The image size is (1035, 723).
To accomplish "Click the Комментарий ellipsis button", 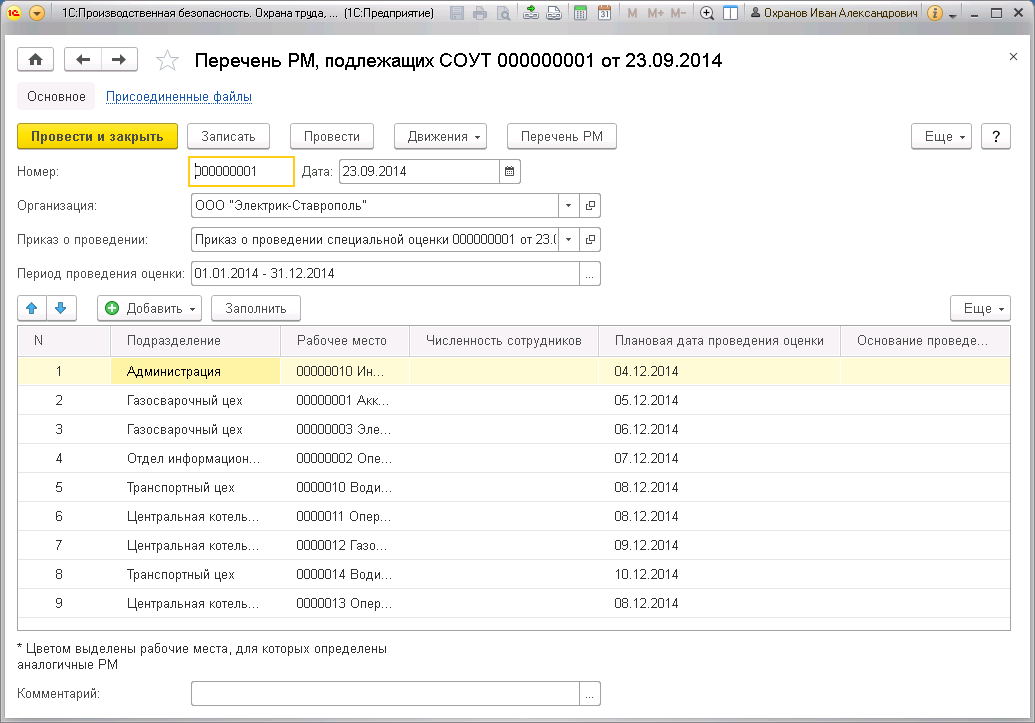I will click(590, 694).
